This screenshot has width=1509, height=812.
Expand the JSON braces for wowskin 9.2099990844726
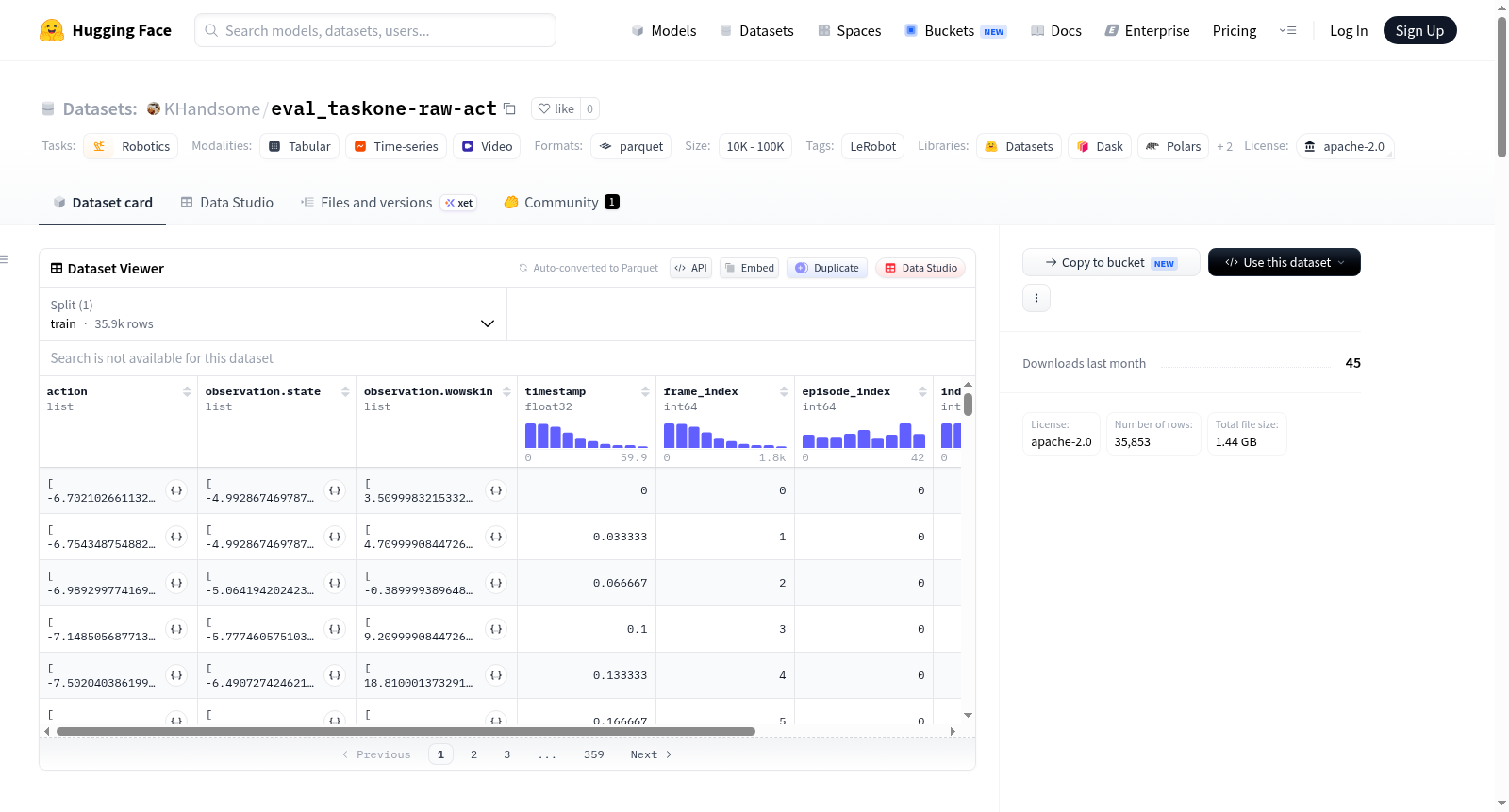pyautogui.click(x=496, y=629)
